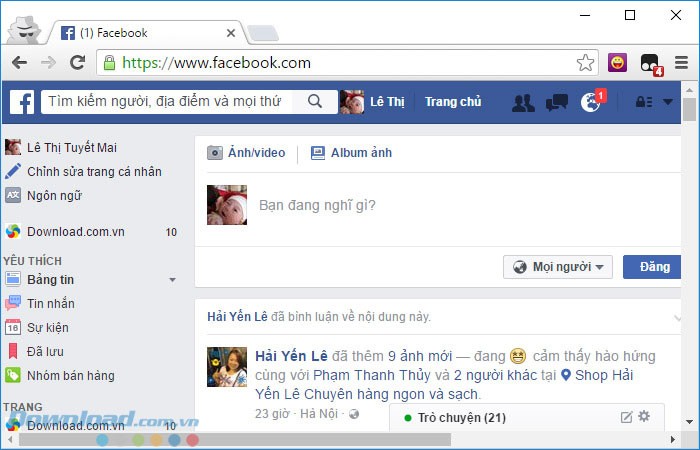Click the map pin icon before Shop Hải
The height and width of the screenshot is (450, 700).
point(566,375)
